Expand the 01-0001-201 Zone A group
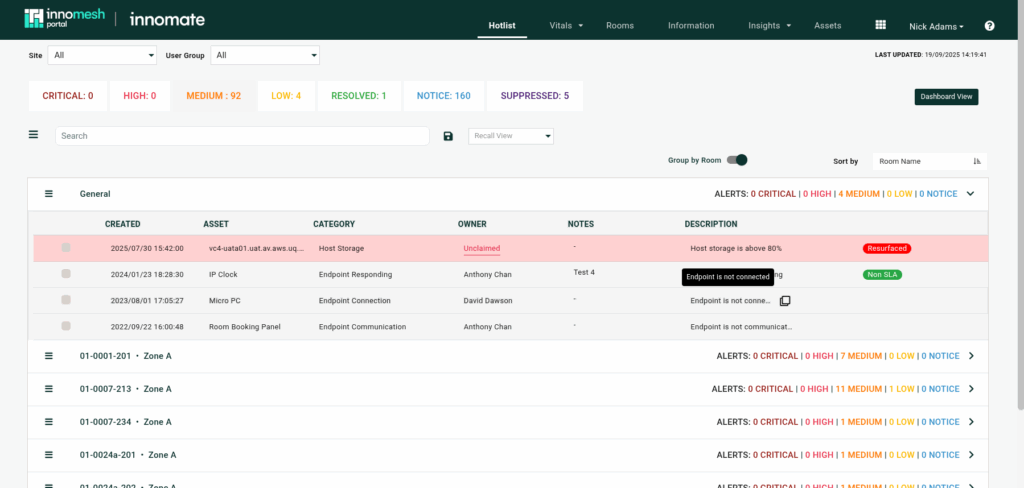Screen dimensions: 1024x488 (971, 356)
